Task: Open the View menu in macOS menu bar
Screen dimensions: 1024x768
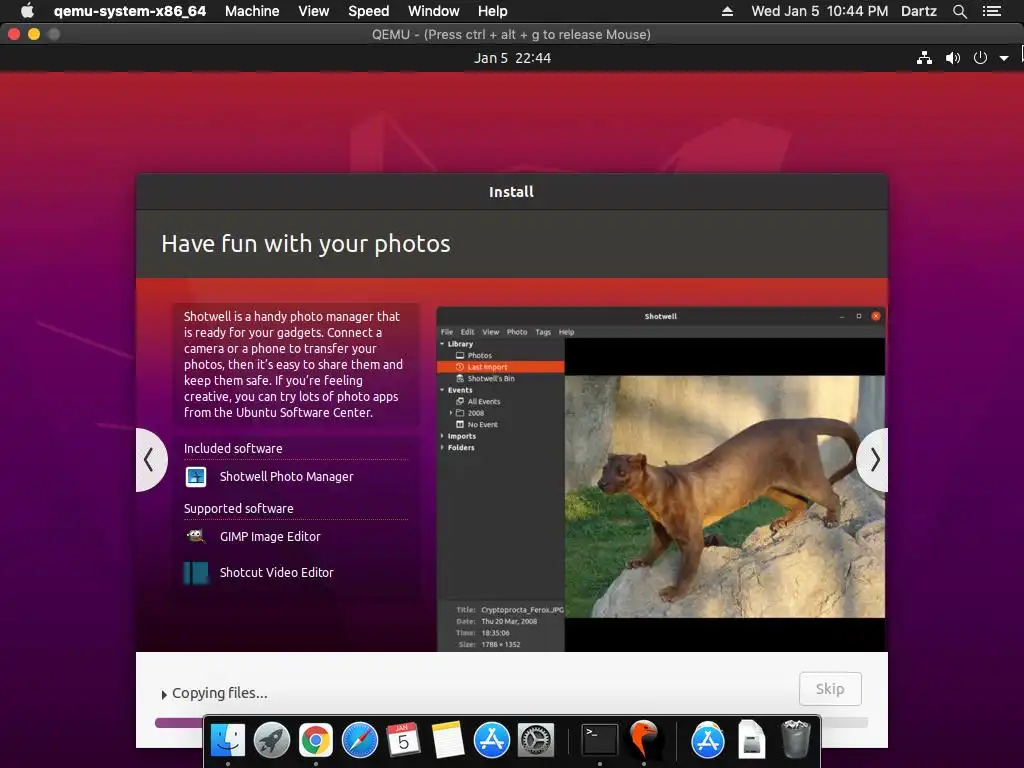Action: [313, 11]
